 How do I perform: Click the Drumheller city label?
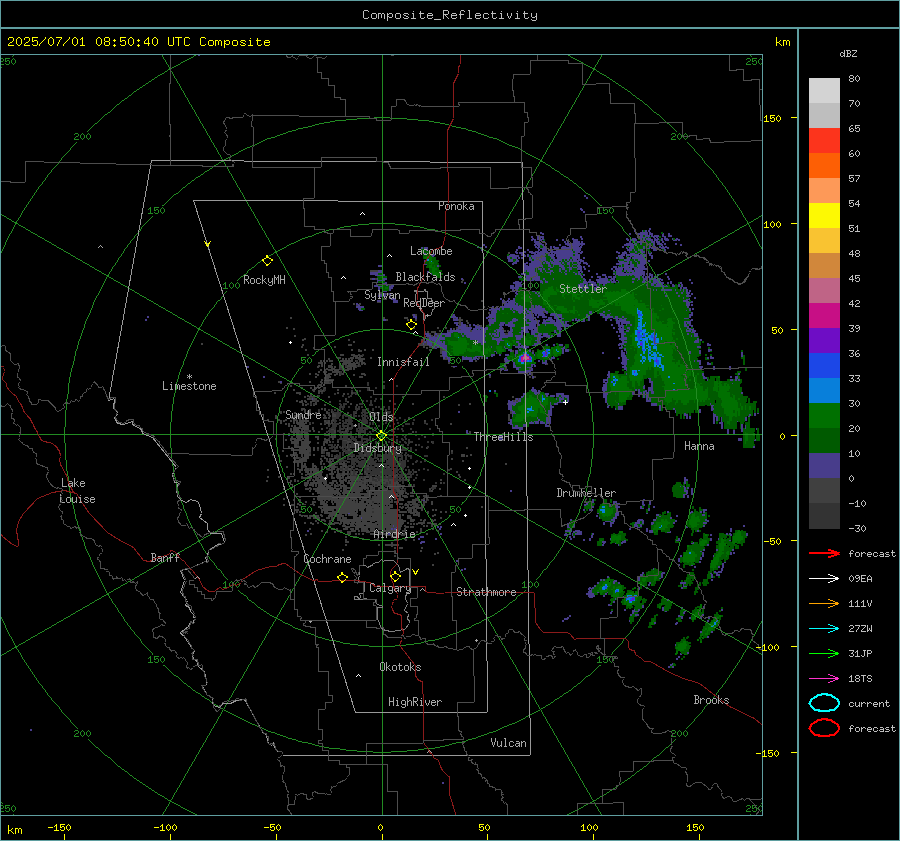click(585, 493)
